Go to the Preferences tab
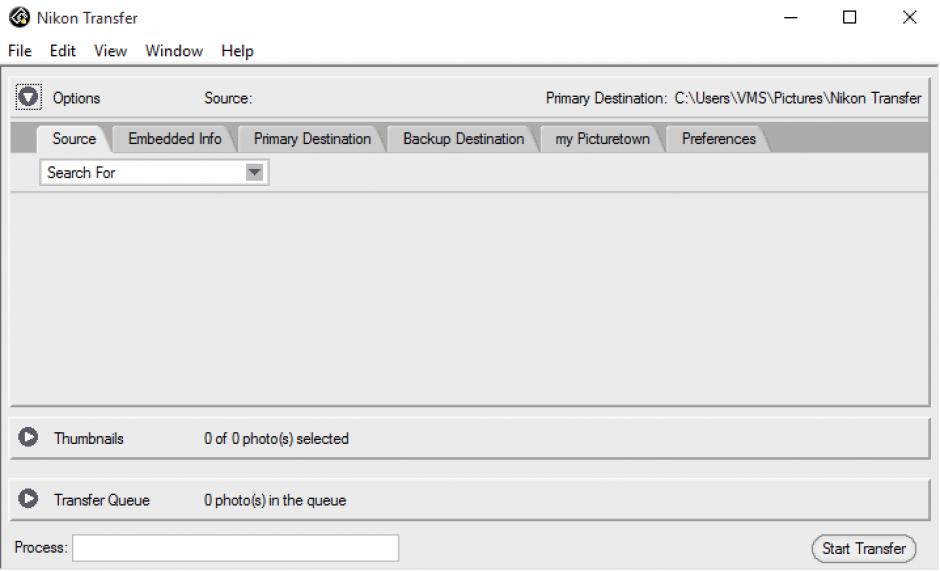940x571 pixels. 718,139
